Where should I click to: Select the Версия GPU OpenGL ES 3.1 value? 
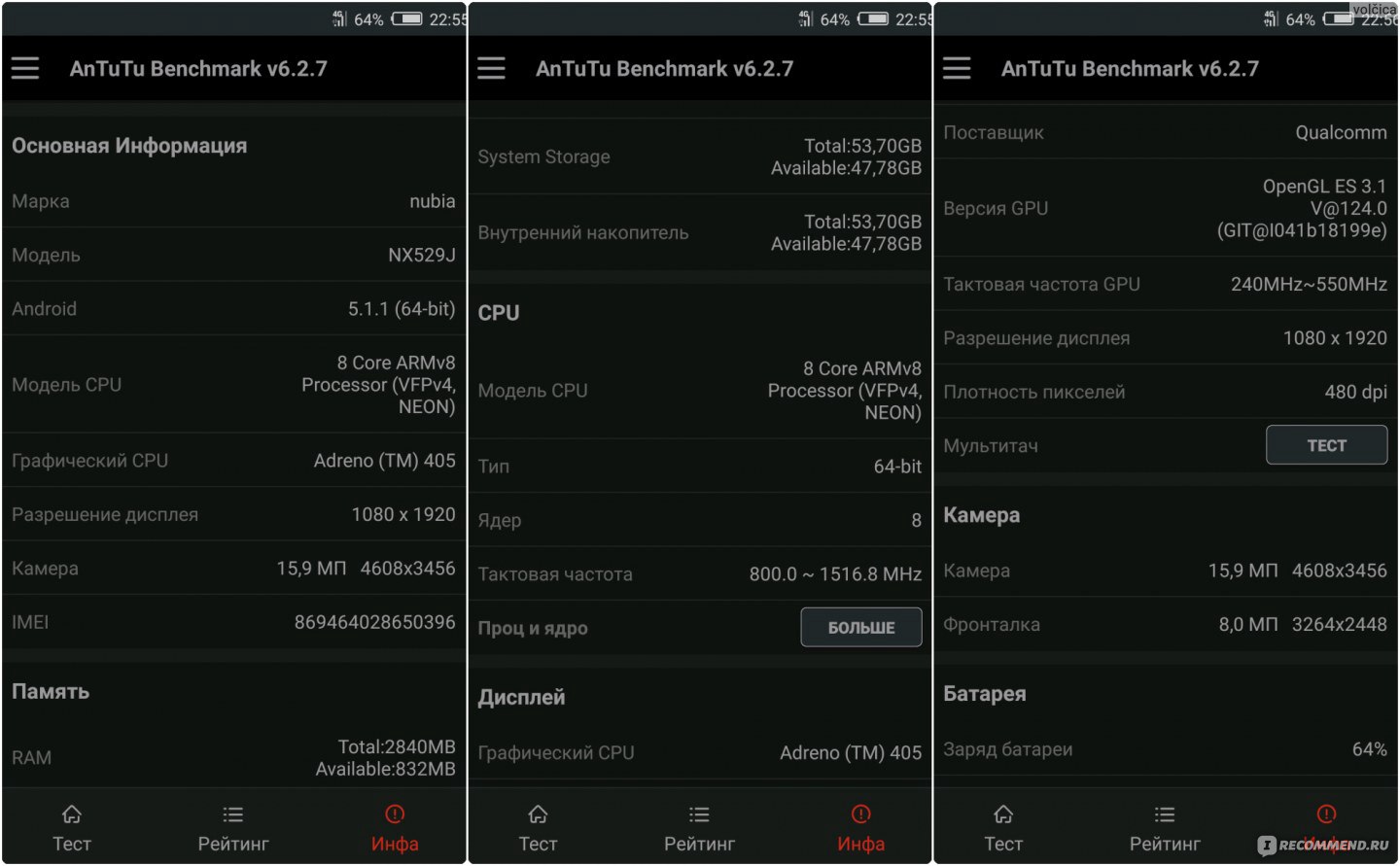[x=1302, y=208]
